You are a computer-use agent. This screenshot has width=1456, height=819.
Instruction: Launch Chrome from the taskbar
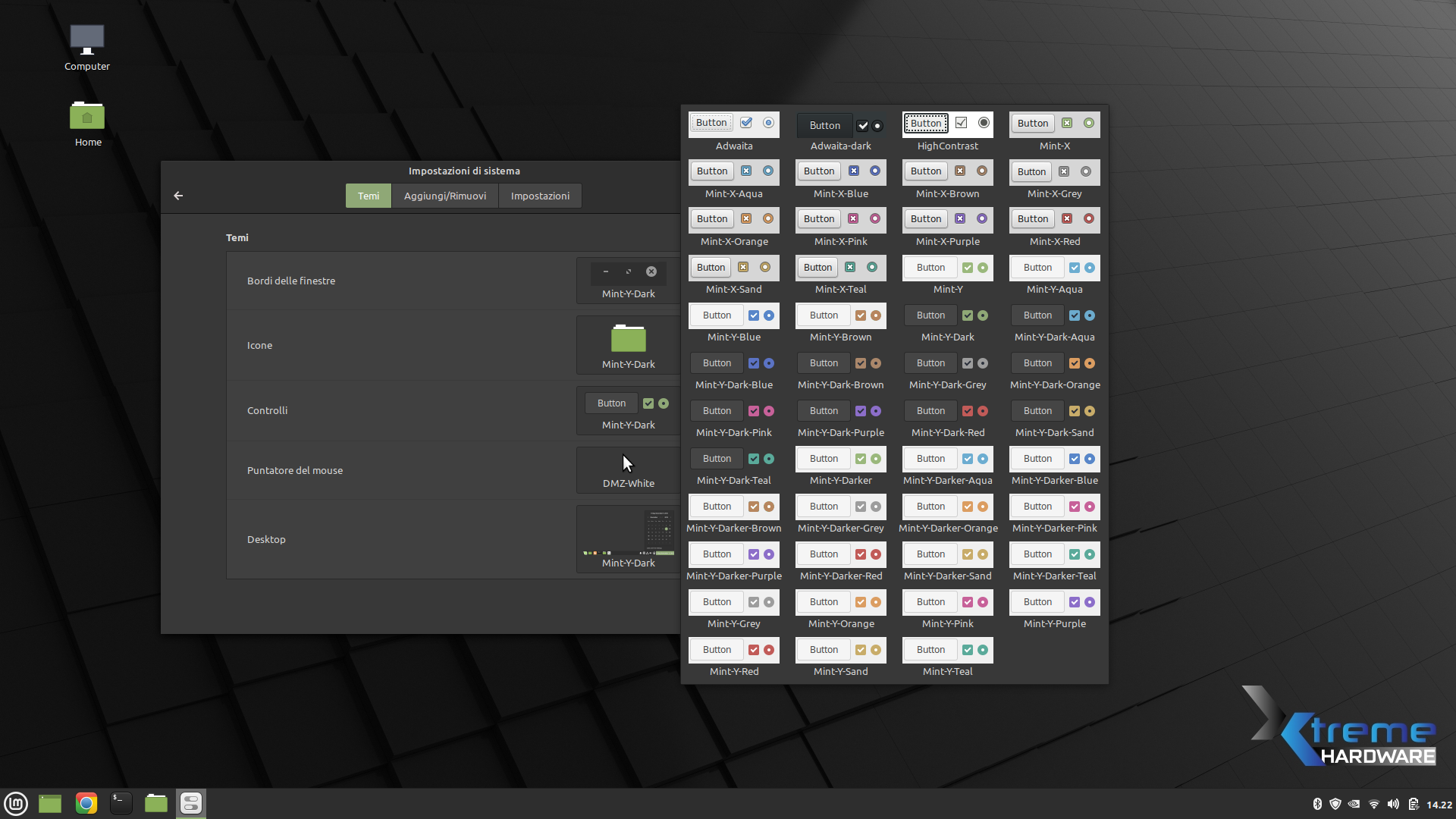(86, 803)
